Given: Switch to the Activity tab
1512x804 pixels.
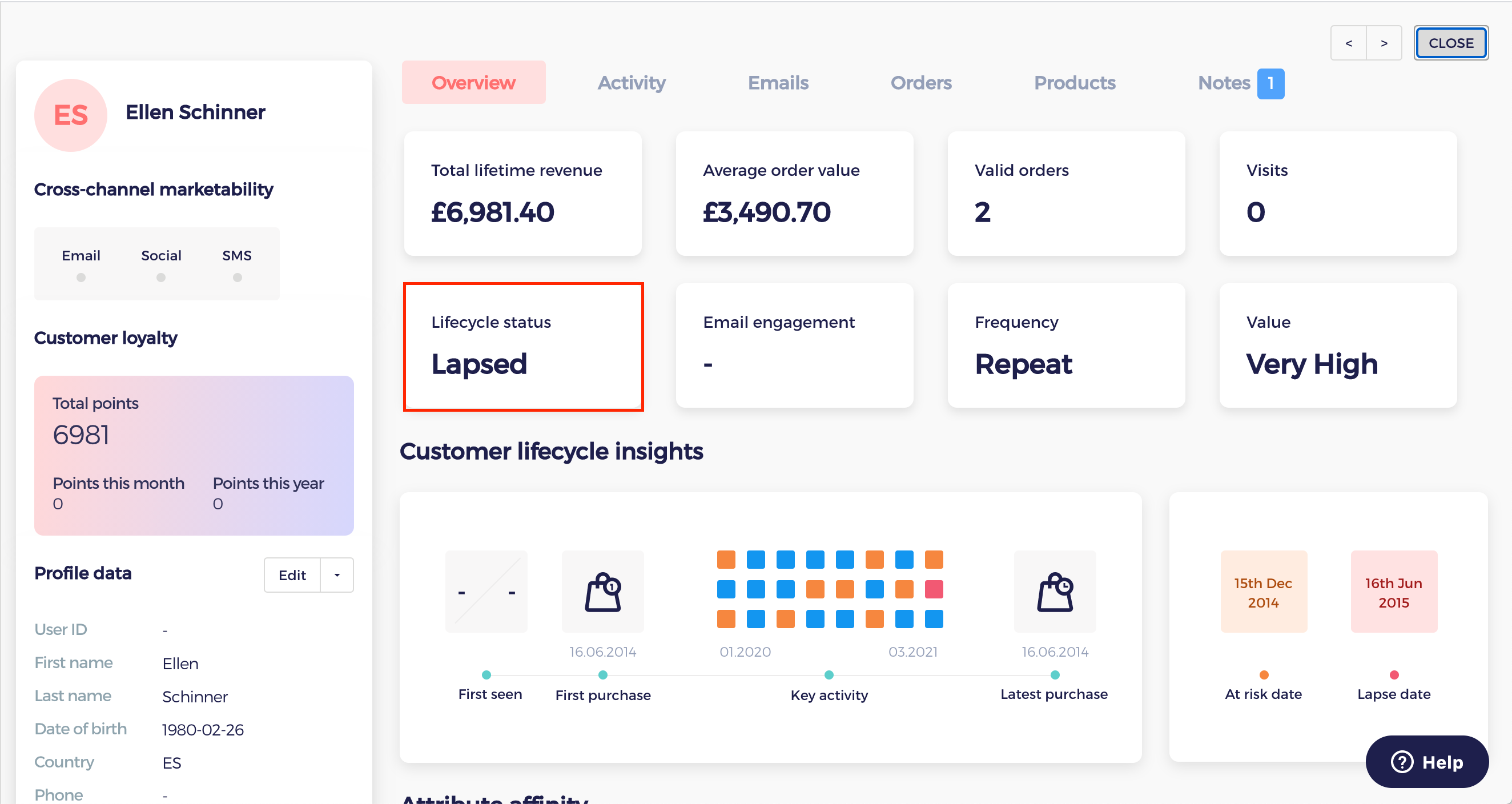Looking at the screenshot, I should pos(632,83).
